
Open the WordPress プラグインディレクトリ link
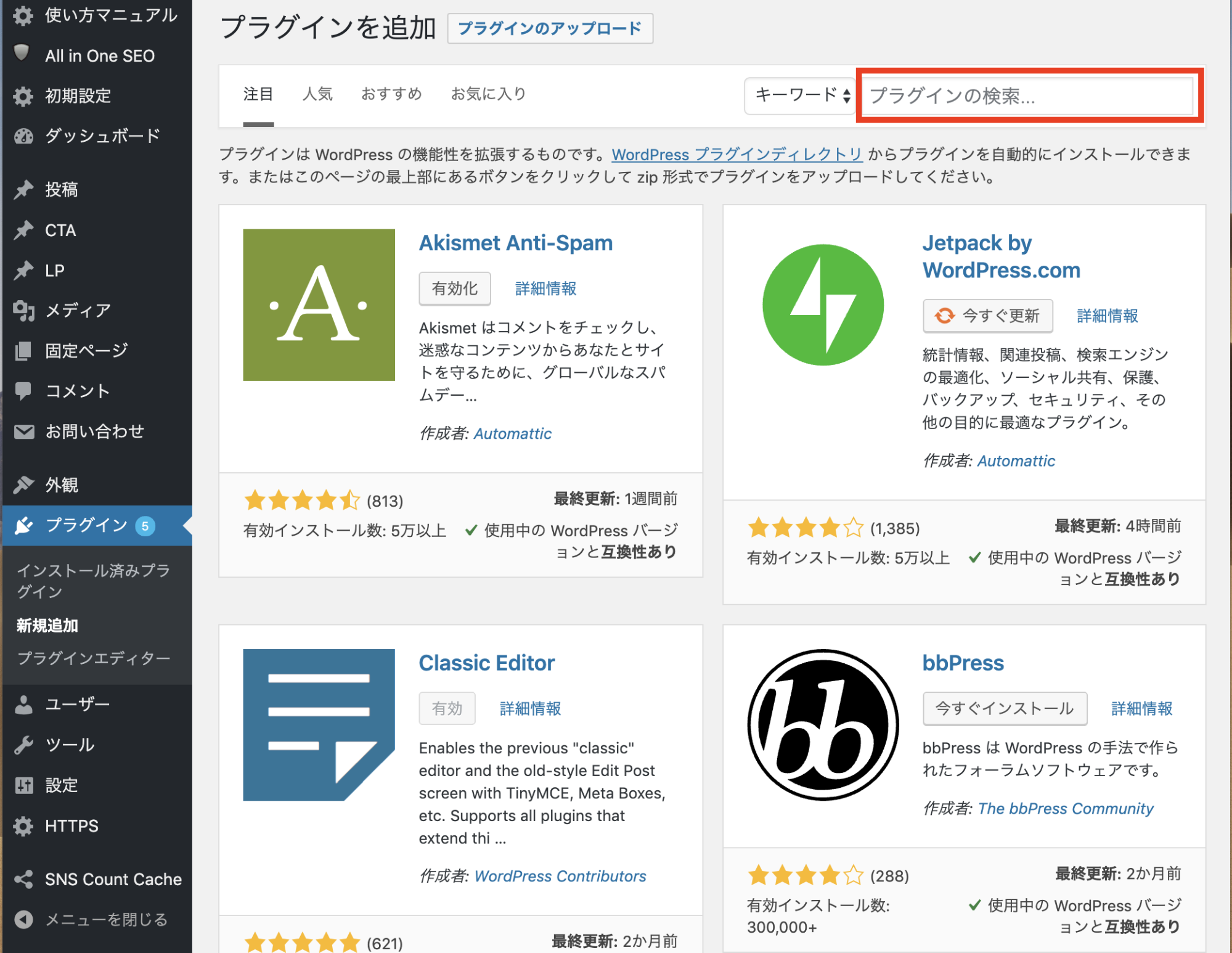click(736, 154)
